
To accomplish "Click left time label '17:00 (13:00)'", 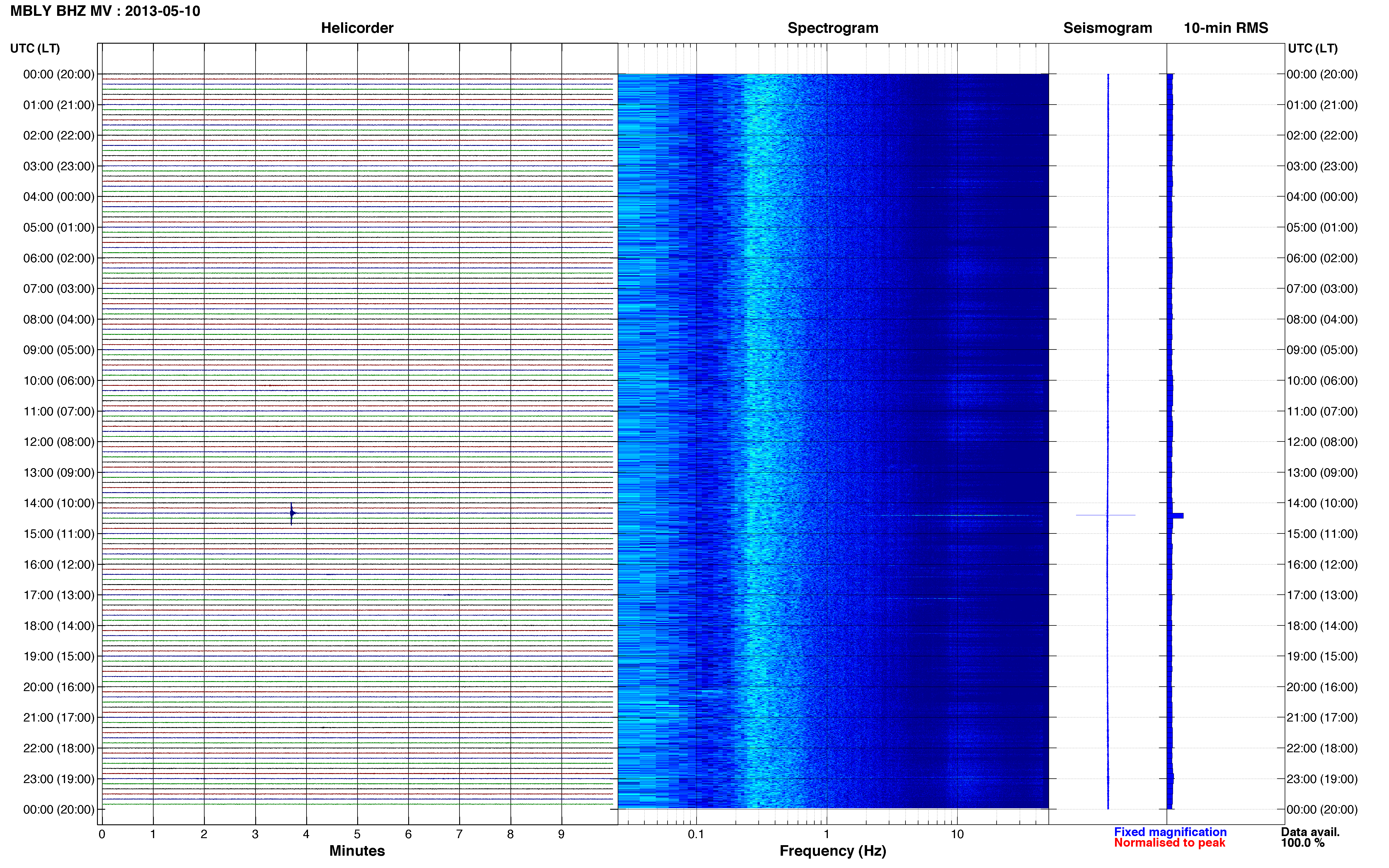I will 59,595.
